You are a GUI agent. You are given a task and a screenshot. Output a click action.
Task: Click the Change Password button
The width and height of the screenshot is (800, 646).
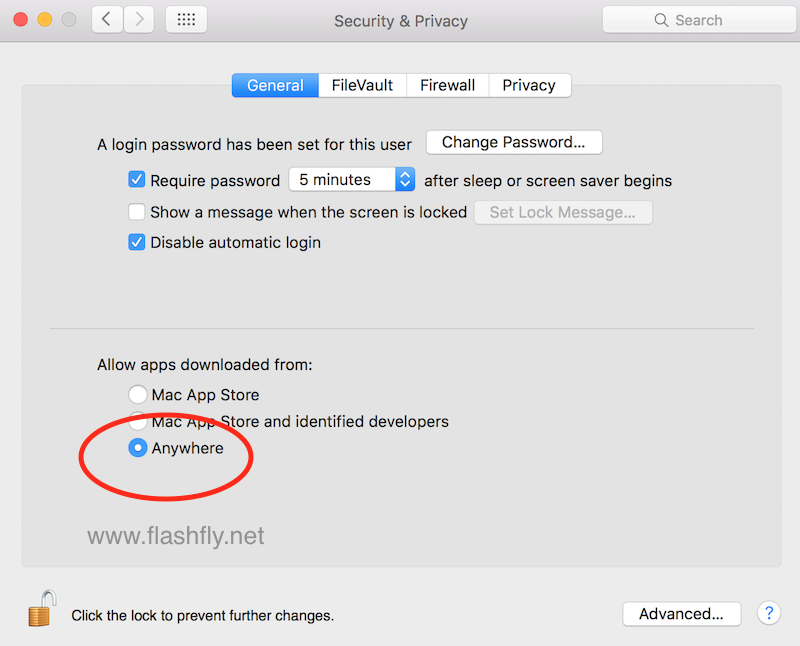coord(513,142)
